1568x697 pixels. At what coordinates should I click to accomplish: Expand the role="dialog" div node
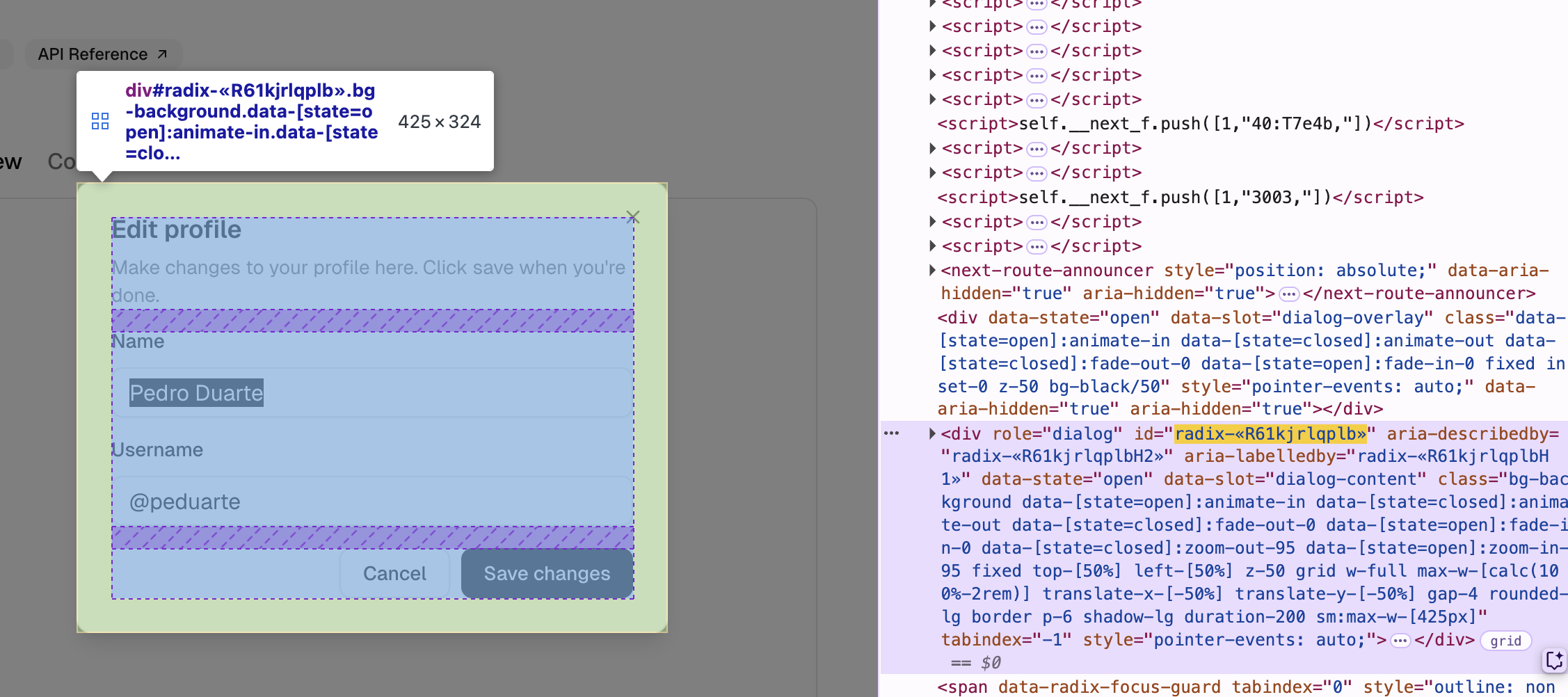[932, 433]
